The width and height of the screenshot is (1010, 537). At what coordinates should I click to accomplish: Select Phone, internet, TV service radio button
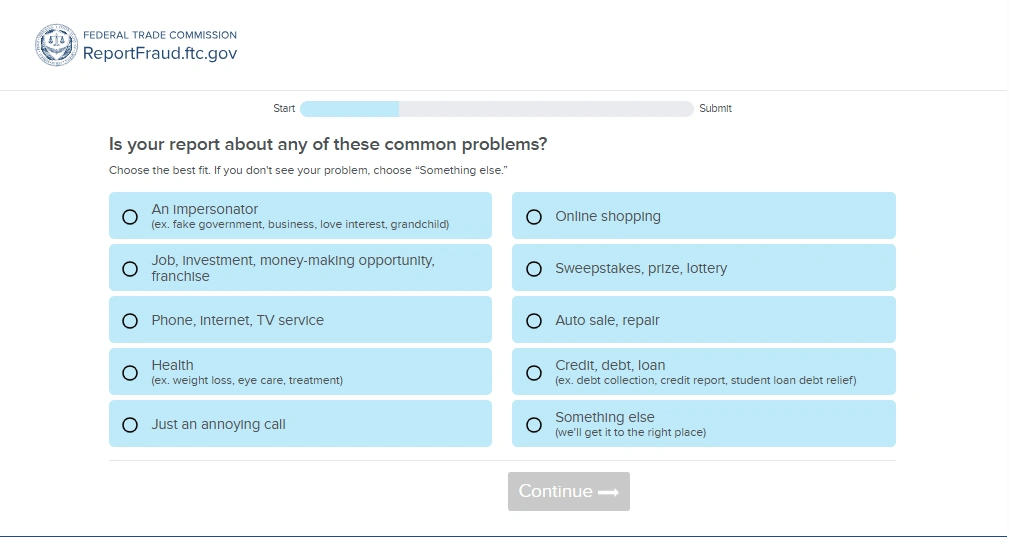click(130, 321)
